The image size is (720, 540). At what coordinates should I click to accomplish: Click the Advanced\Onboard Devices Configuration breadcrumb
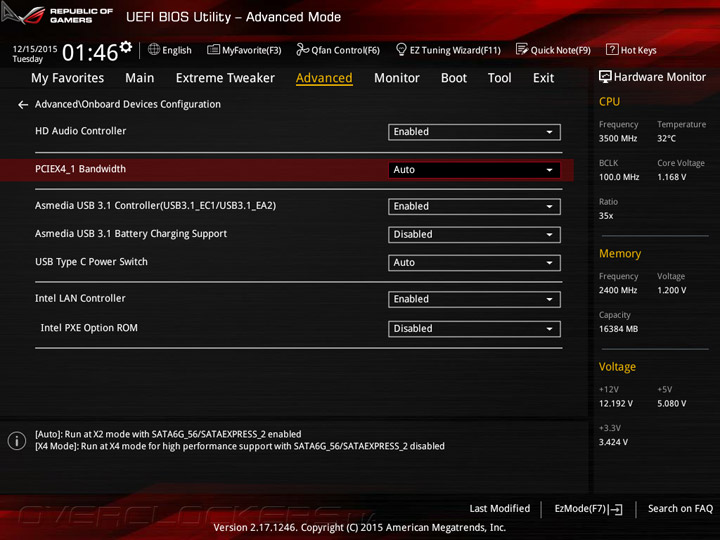(128, 105)
